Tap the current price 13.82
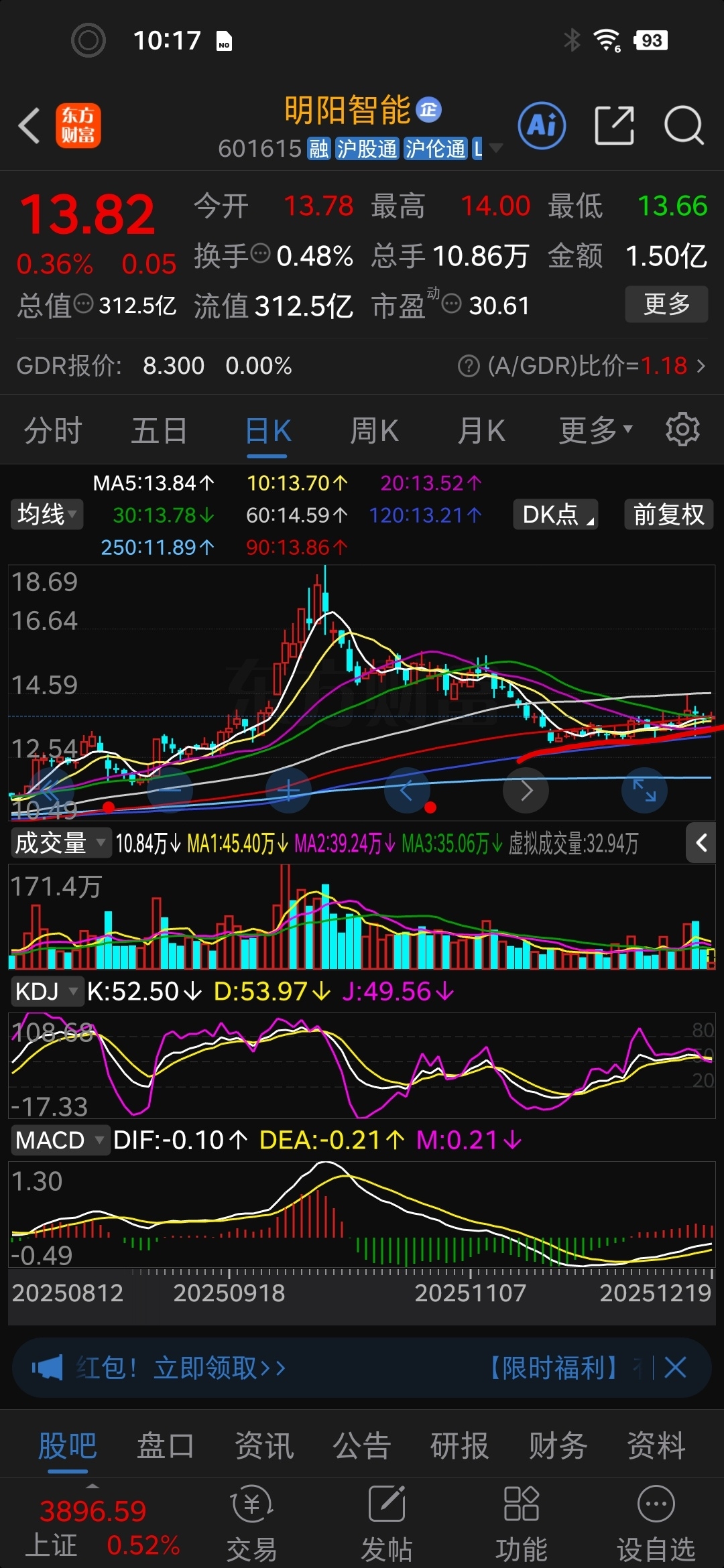 pyautogui.click(x=87, y=214)
